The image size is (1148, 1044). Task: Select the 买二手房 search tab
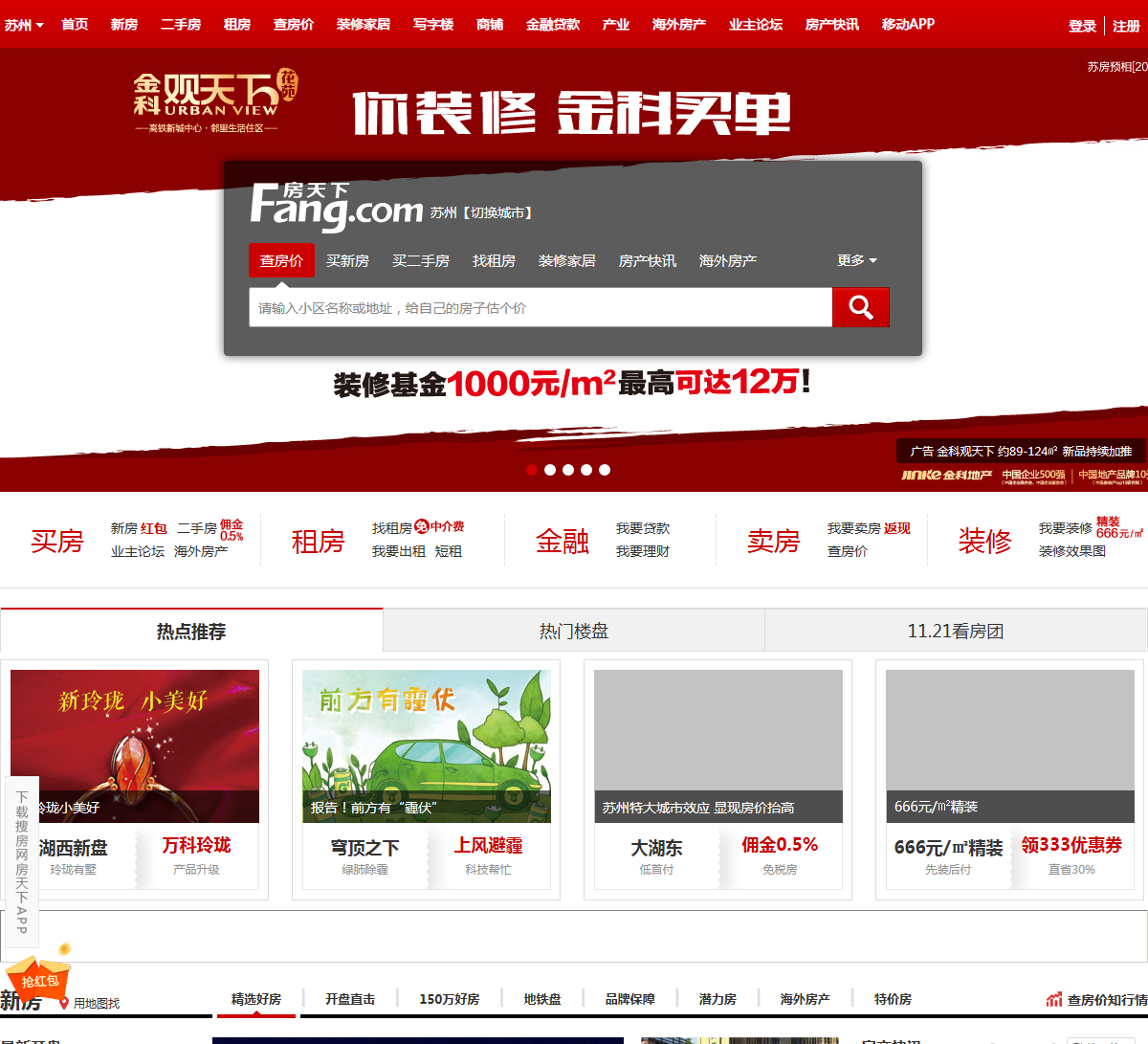click(x=421, y=260)
